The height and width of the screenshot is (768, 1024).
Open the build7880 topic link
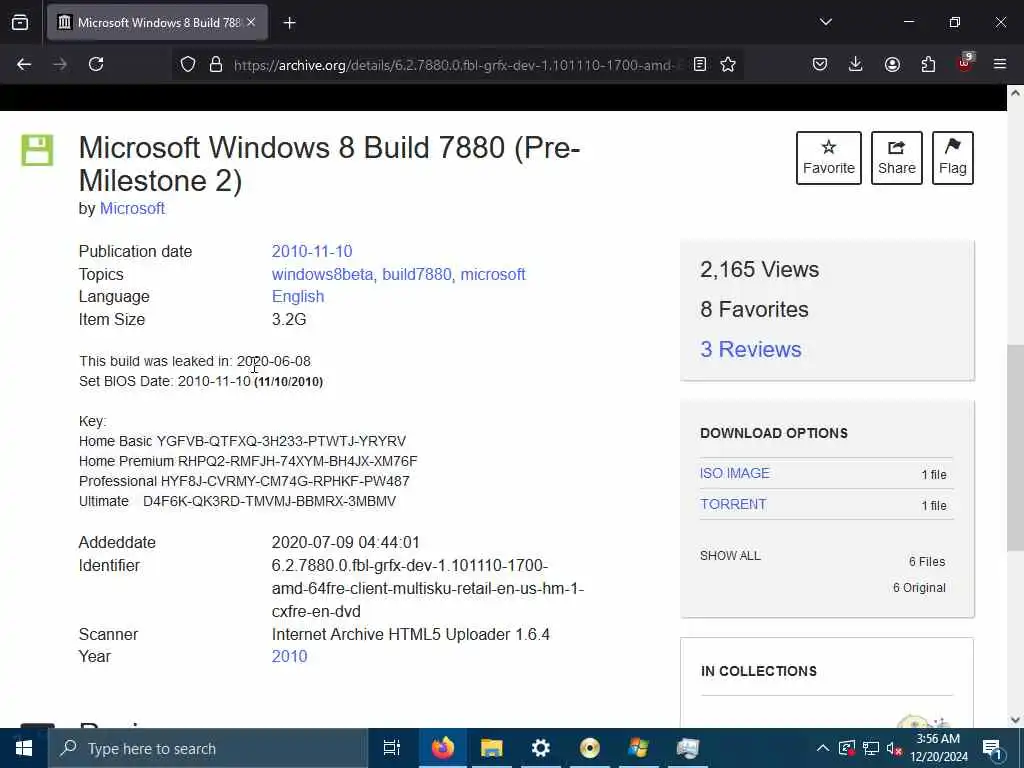point(417,274)
